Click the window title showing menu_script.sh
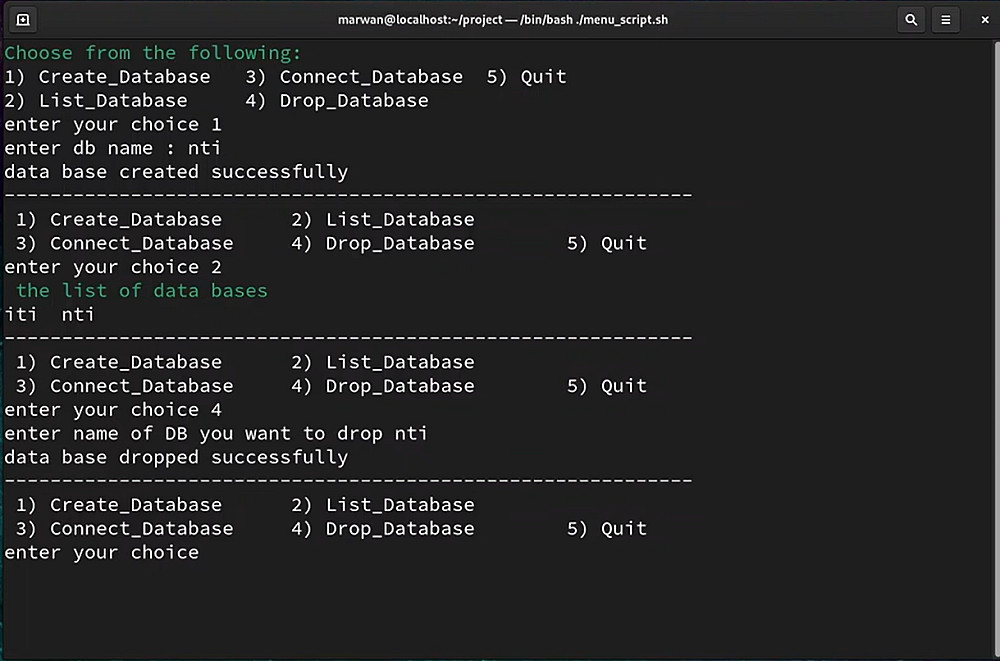The height and width of the screenshot is (661, 1000). point(503,19)
